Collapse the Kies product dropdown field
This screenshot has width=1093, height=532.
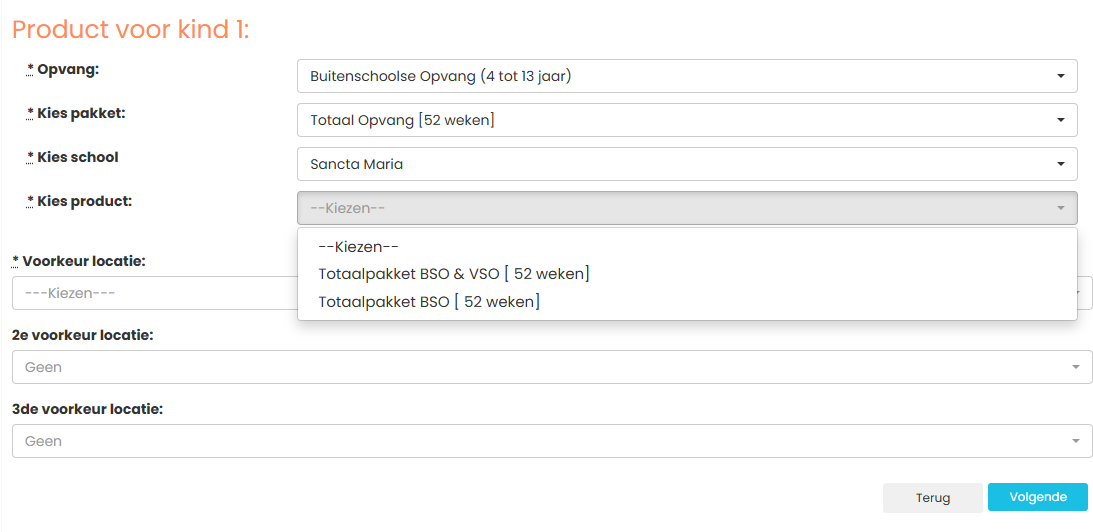click(x=687, y=208)
